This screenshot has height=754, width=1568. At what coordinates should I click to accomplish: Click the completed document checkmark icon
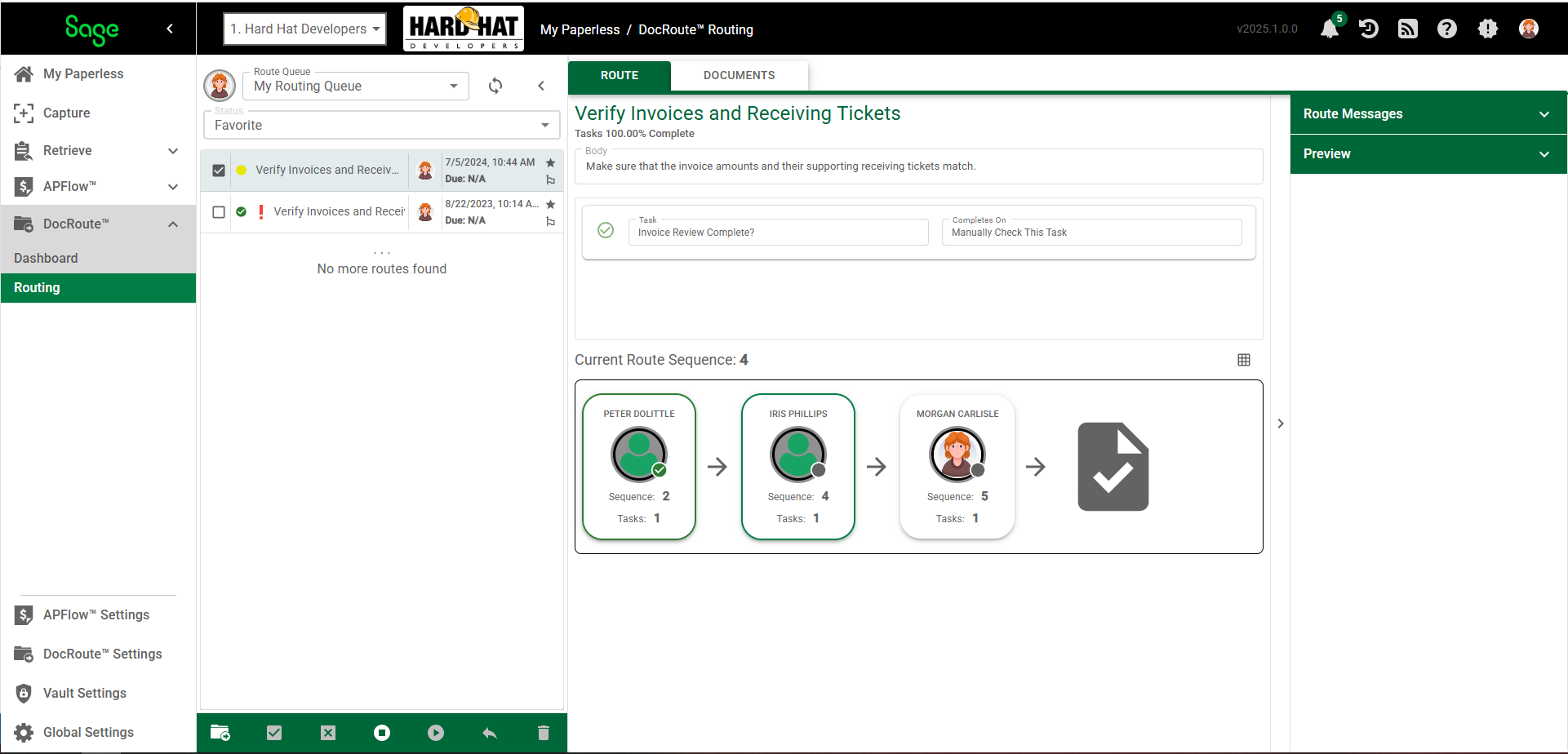click(x=1113, y=467)
